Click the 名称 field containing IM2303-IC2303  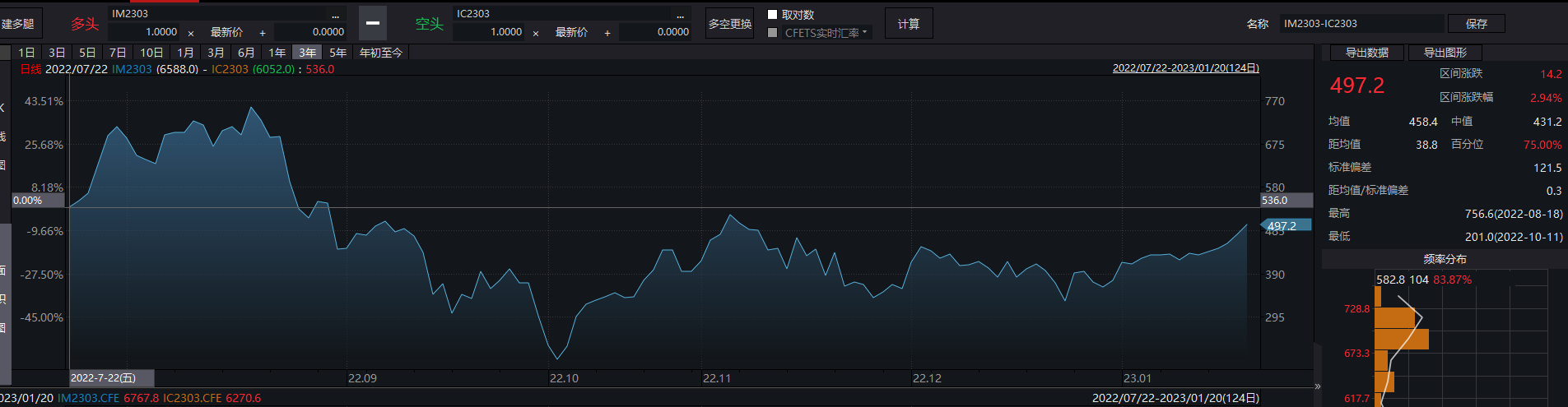[x=1361, y=24]
